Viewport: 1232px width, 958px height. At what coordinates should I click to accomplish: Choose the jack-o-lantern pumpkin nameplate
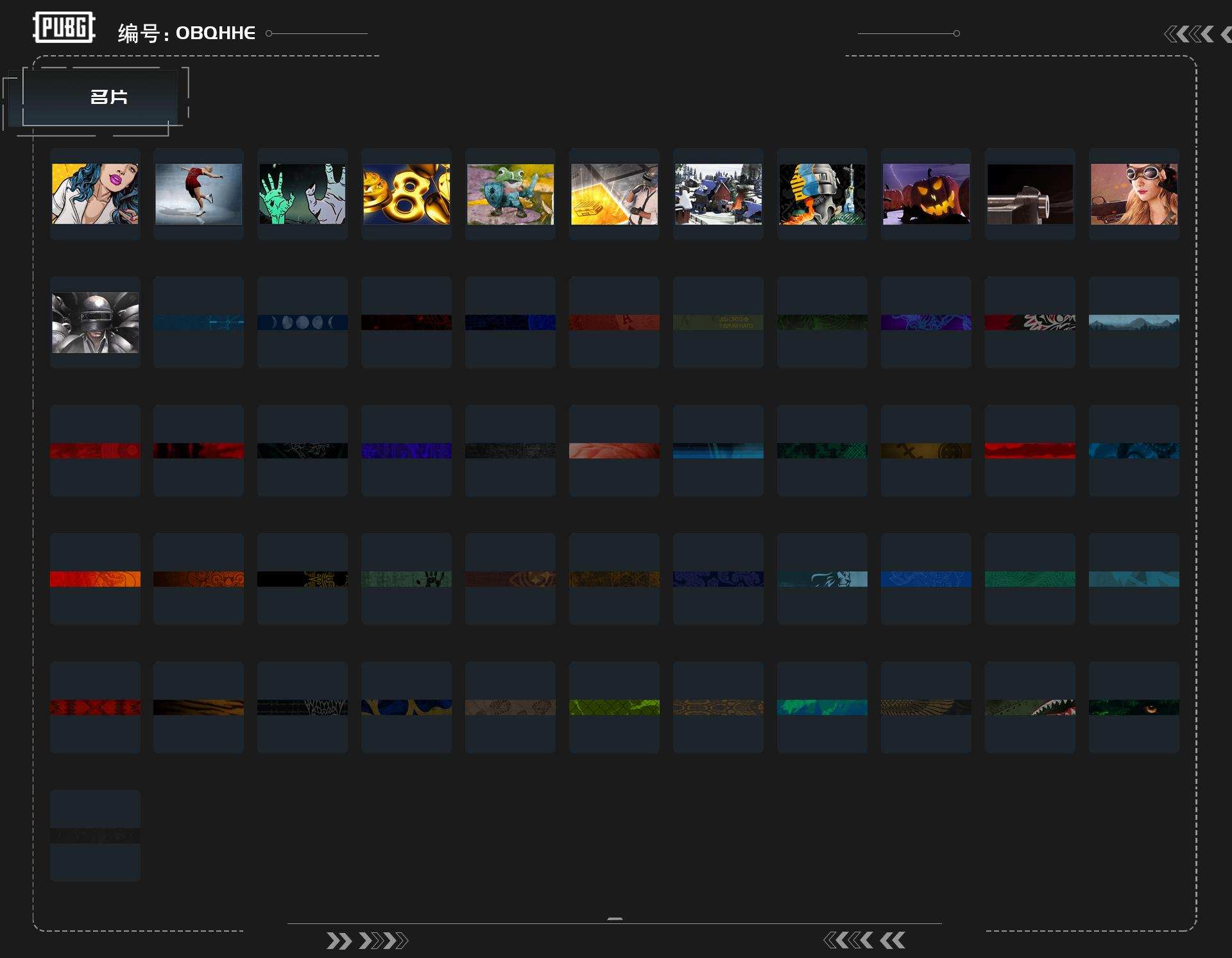click(x=926, y=194)
